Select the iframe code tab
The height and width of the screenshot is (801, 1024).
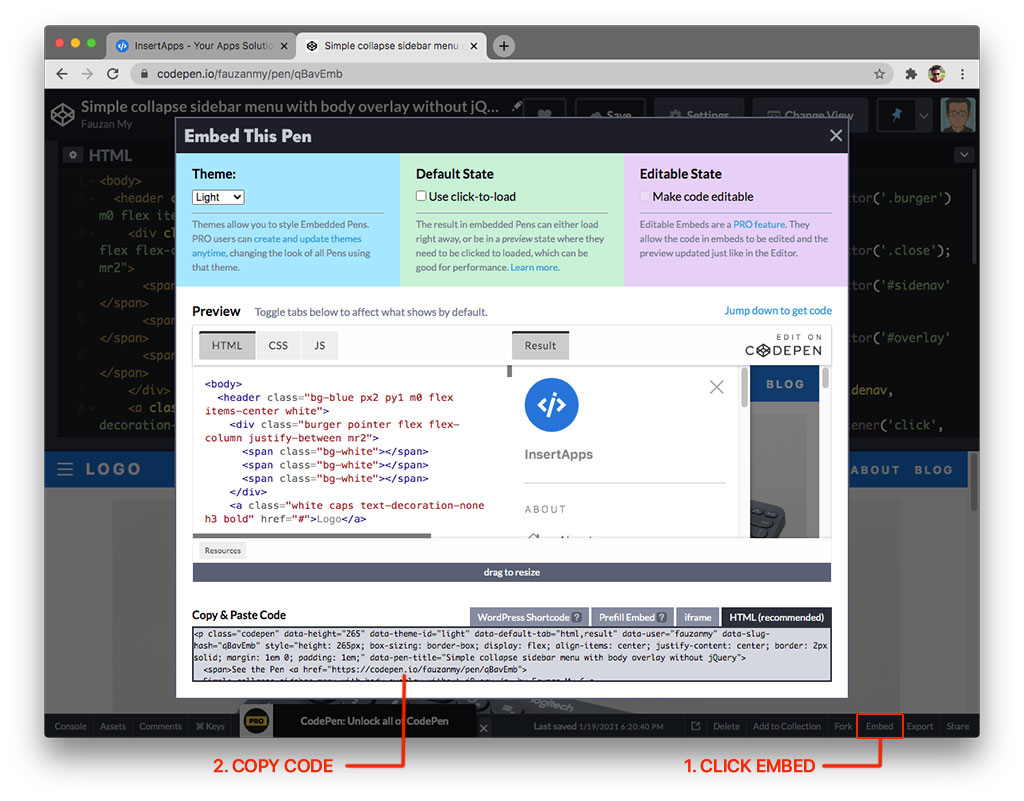(697, 617)
